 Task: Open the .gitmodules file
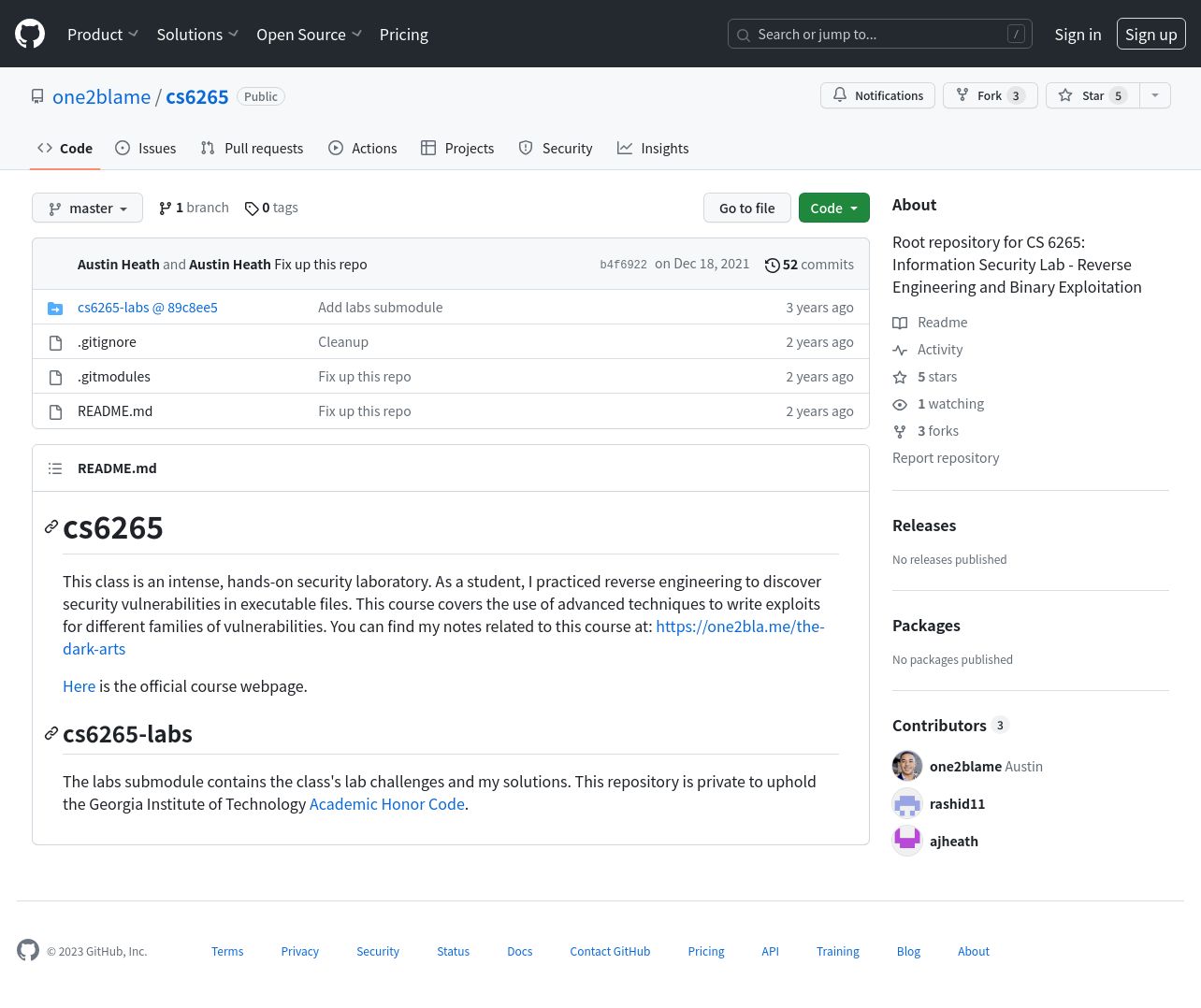(x=114, y=376)
